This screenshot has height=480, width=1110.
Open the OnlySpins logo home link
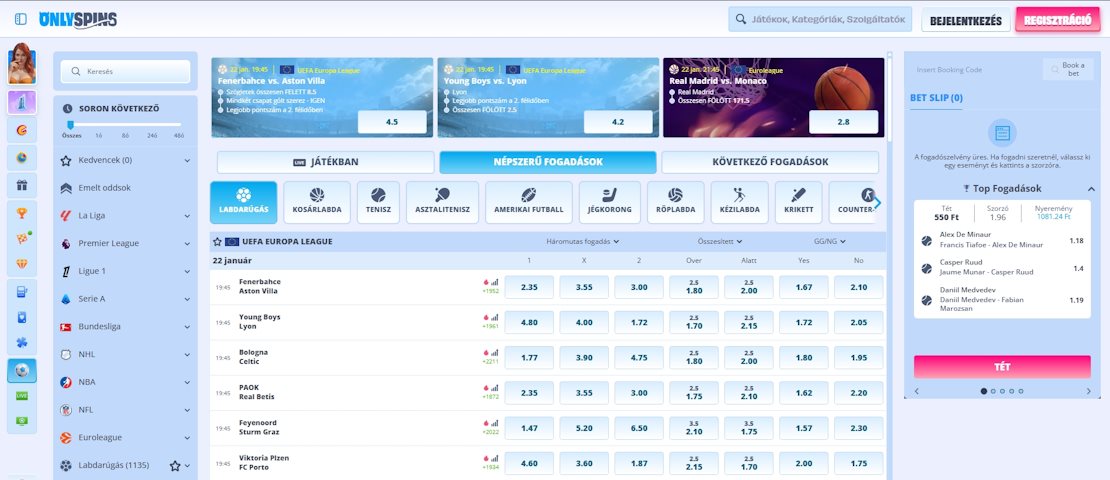(78, 20)
